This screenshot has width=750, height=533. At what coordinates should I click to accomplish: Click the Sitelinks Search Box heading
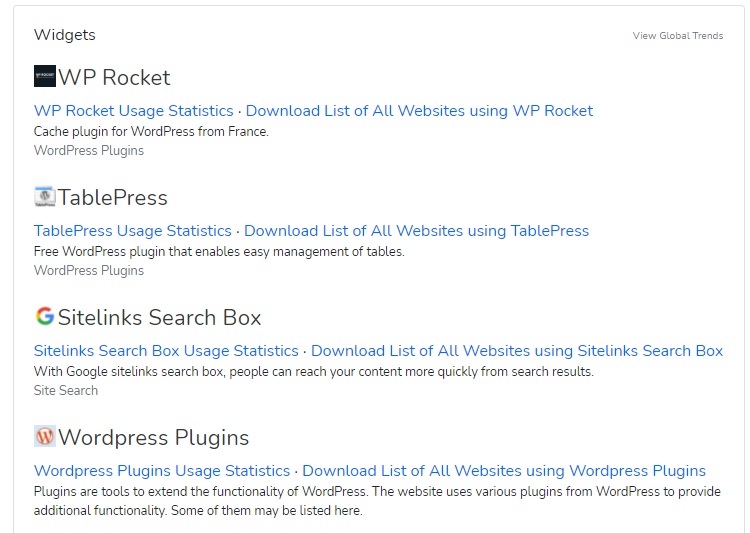click(x=159, y=318)
